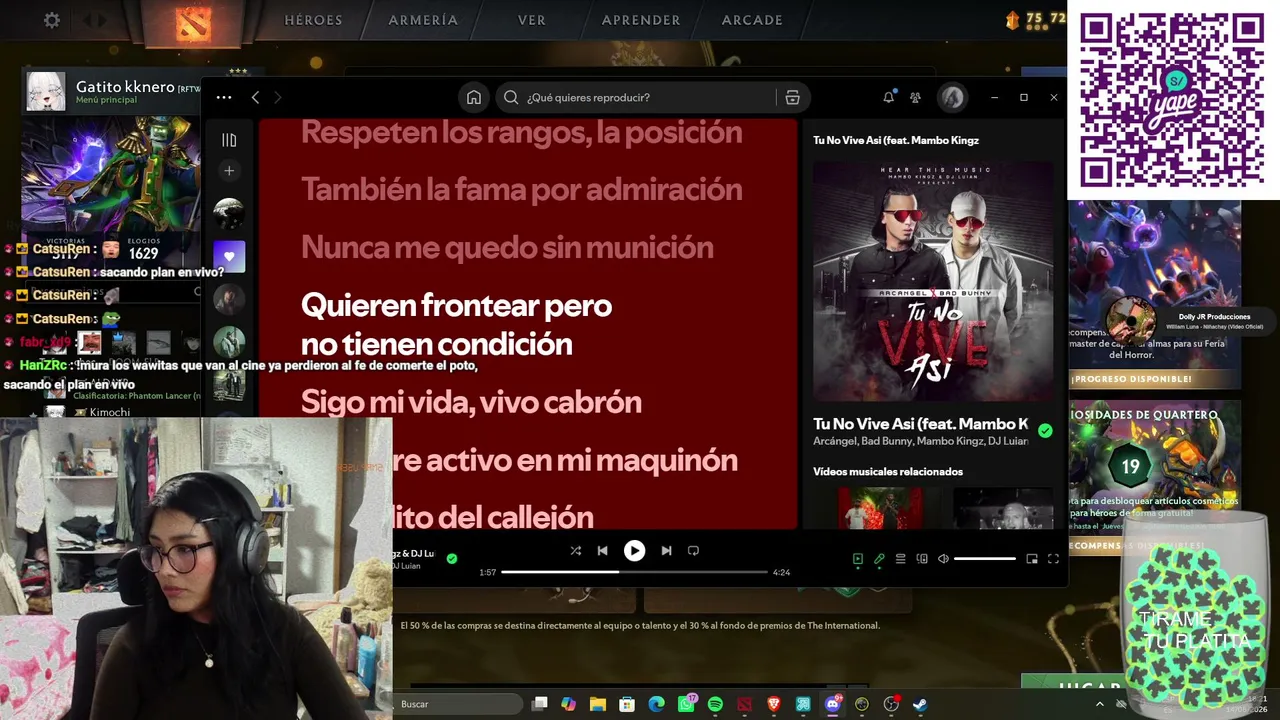Expand Your Library in Spotify sidebar
The image size is (1280, 720).
tap(229, 140)
